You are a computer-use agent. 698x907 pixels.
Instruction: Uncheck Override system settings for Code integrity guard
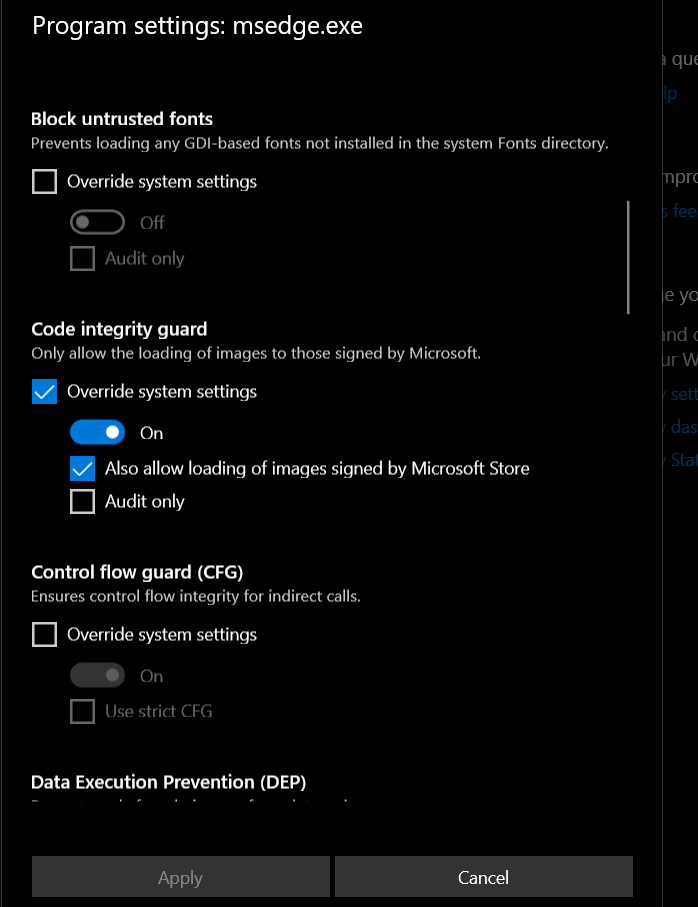[45, 392]
